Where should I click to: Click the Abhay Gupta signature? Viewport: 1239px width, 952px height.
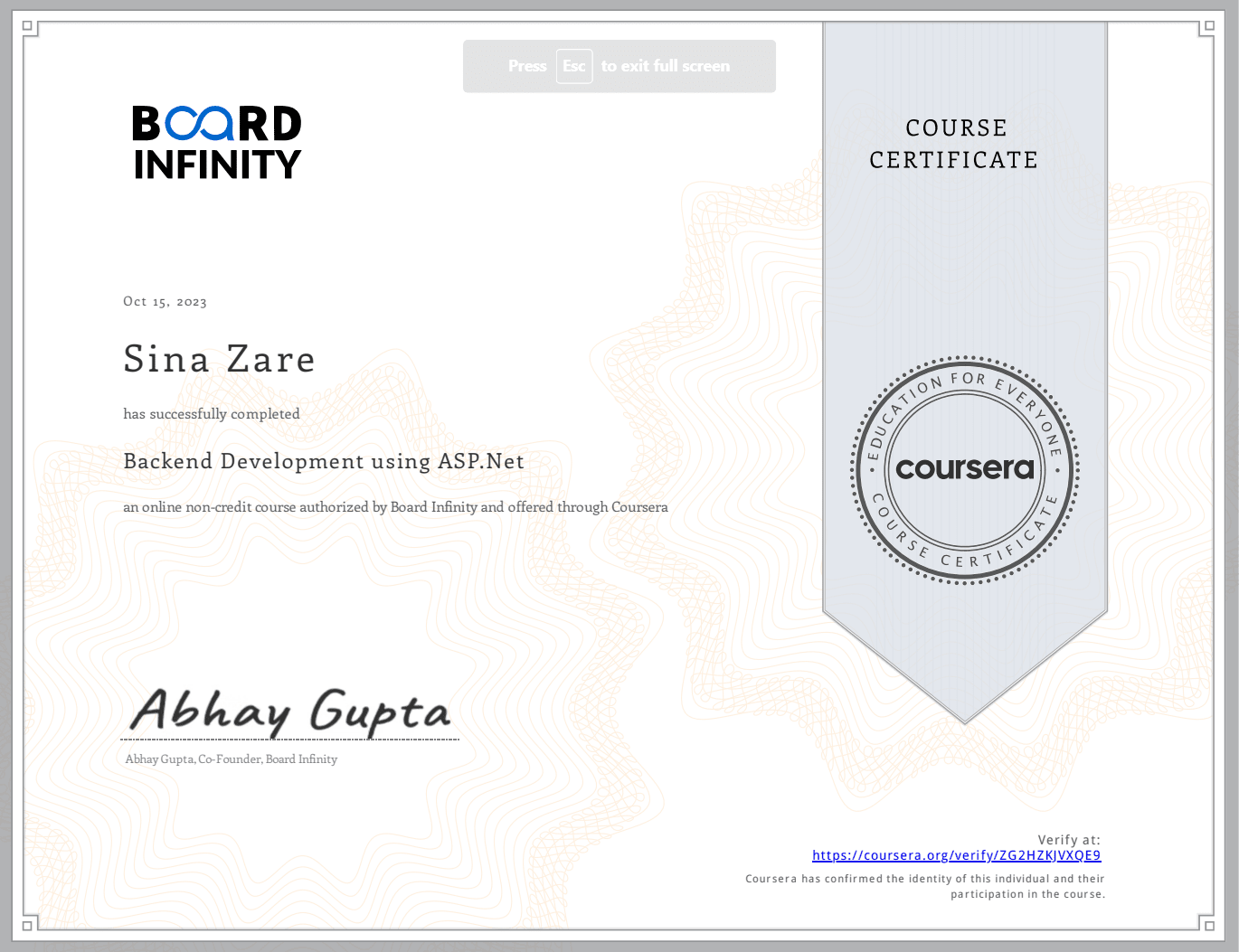coord(289,712)
